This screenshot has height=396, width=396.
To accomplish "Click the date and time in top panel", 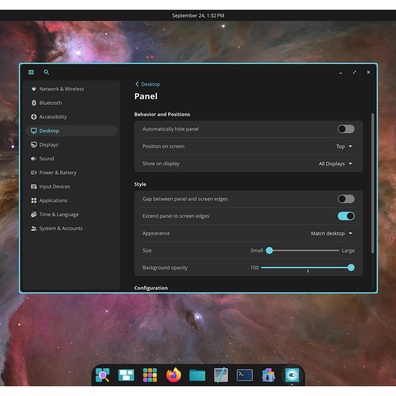I will coord(198,15).
